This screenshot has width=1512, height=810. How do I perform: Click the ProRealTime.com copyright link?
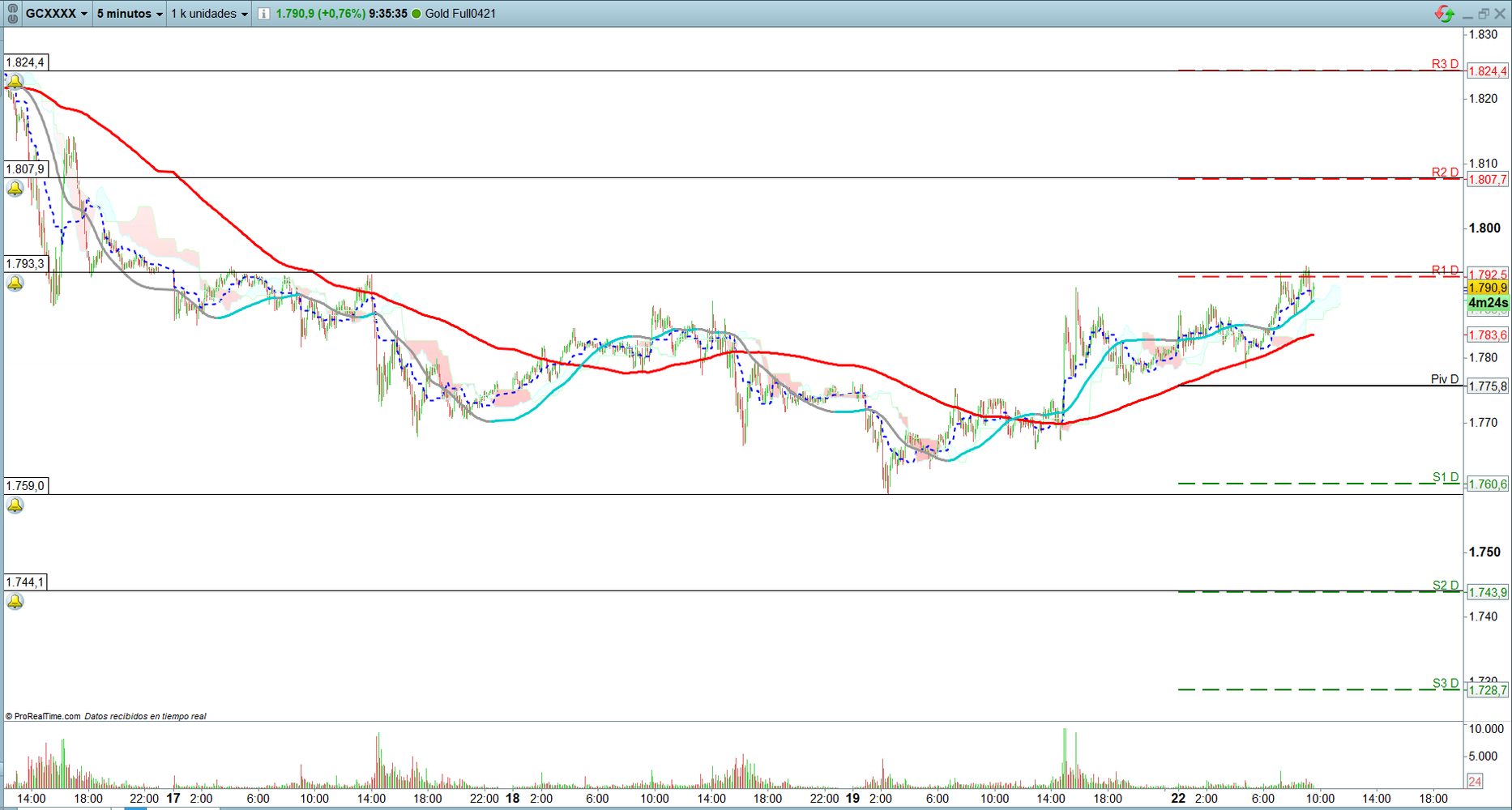43,716
